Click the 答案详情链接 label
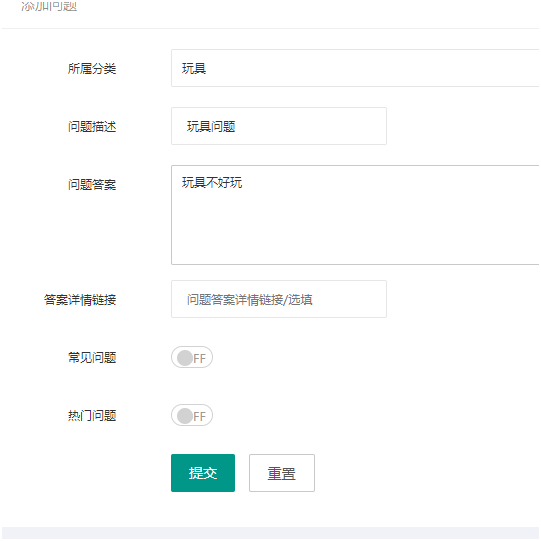Viewport: 541px width, 541px height. pyautogui.click(x=80, y=300)
